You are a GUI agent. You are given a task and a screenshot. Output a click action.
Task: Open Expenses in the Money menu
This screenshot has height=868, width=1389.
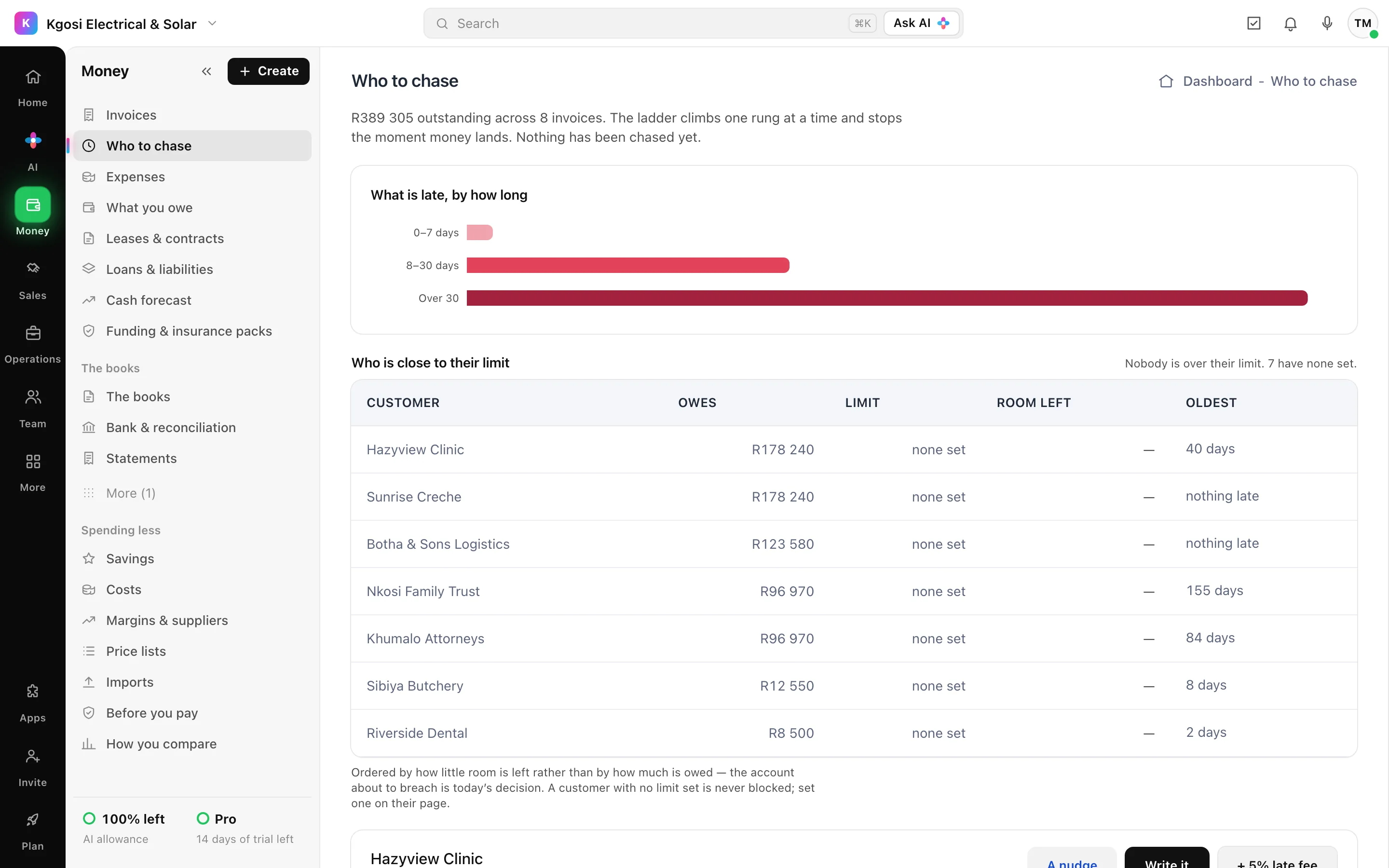point(192,177)
